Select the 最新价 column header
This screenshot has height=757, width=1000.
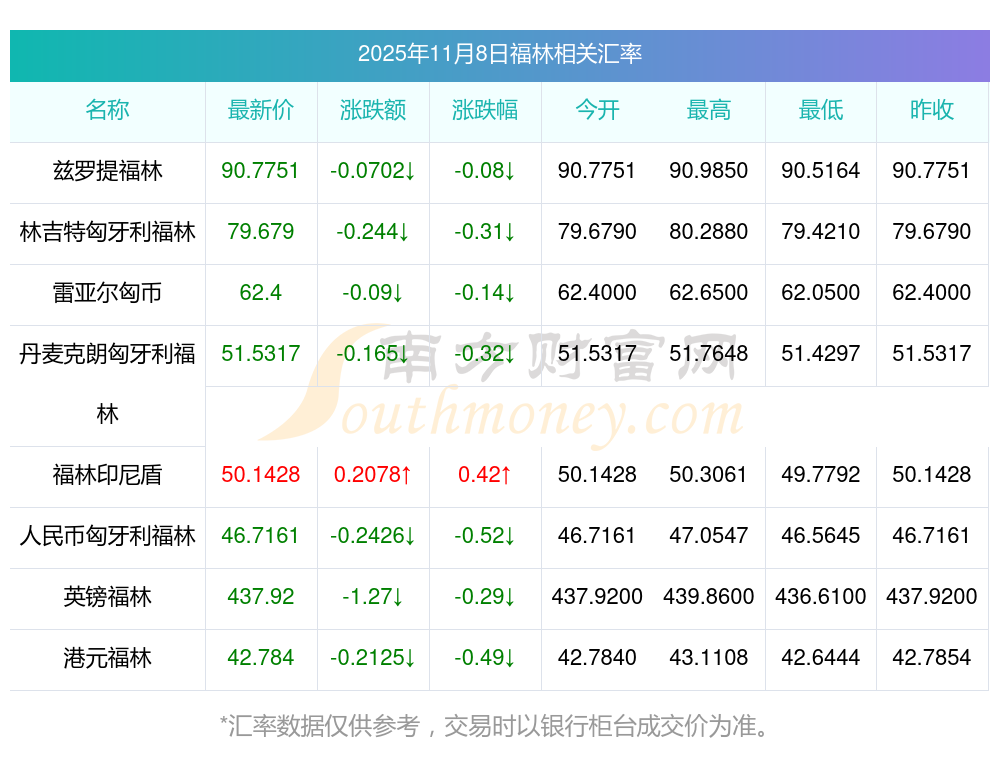(x=261, y=110)
